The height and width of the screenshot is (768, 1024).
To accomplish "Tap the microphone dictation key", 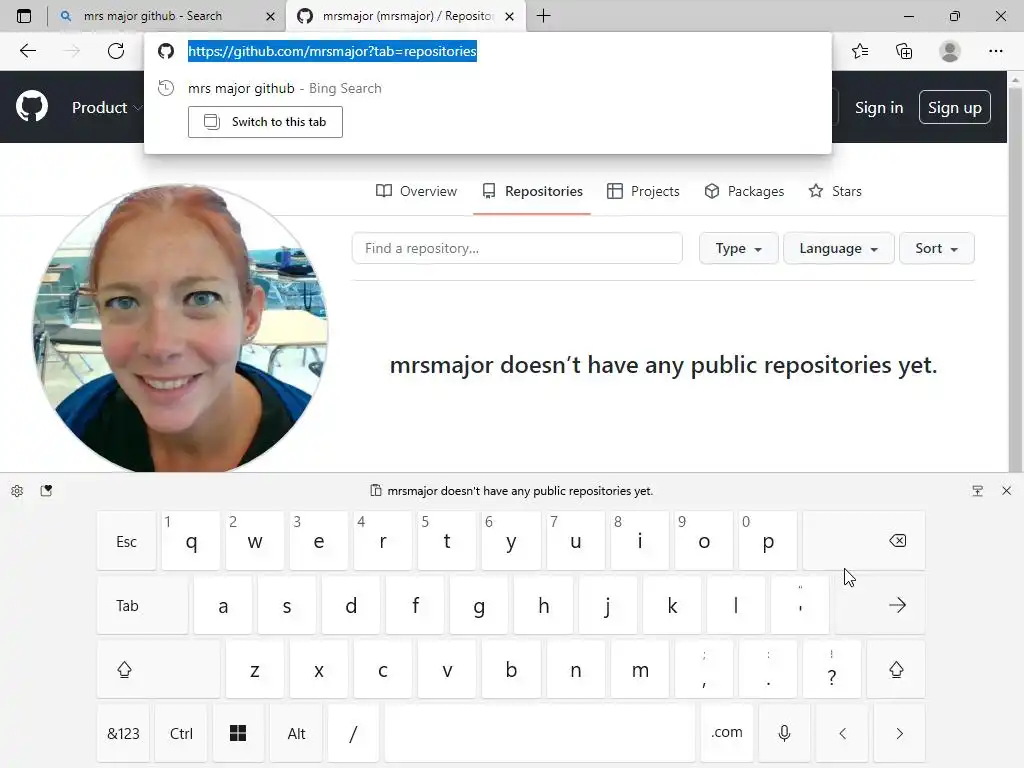I will point(784,733).
